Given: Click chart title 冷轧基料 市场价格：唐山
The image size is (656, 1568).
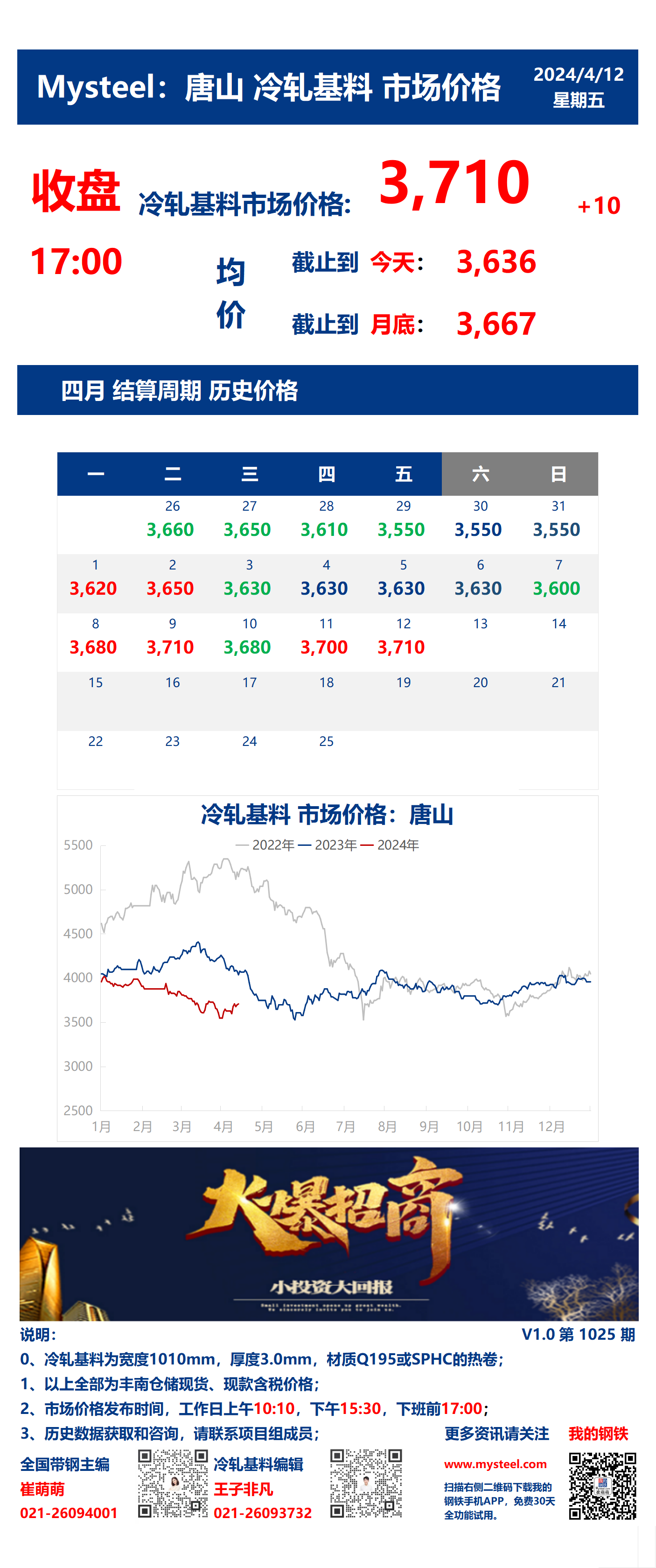Looking at the screenshot, I should (x=328, y=815).
